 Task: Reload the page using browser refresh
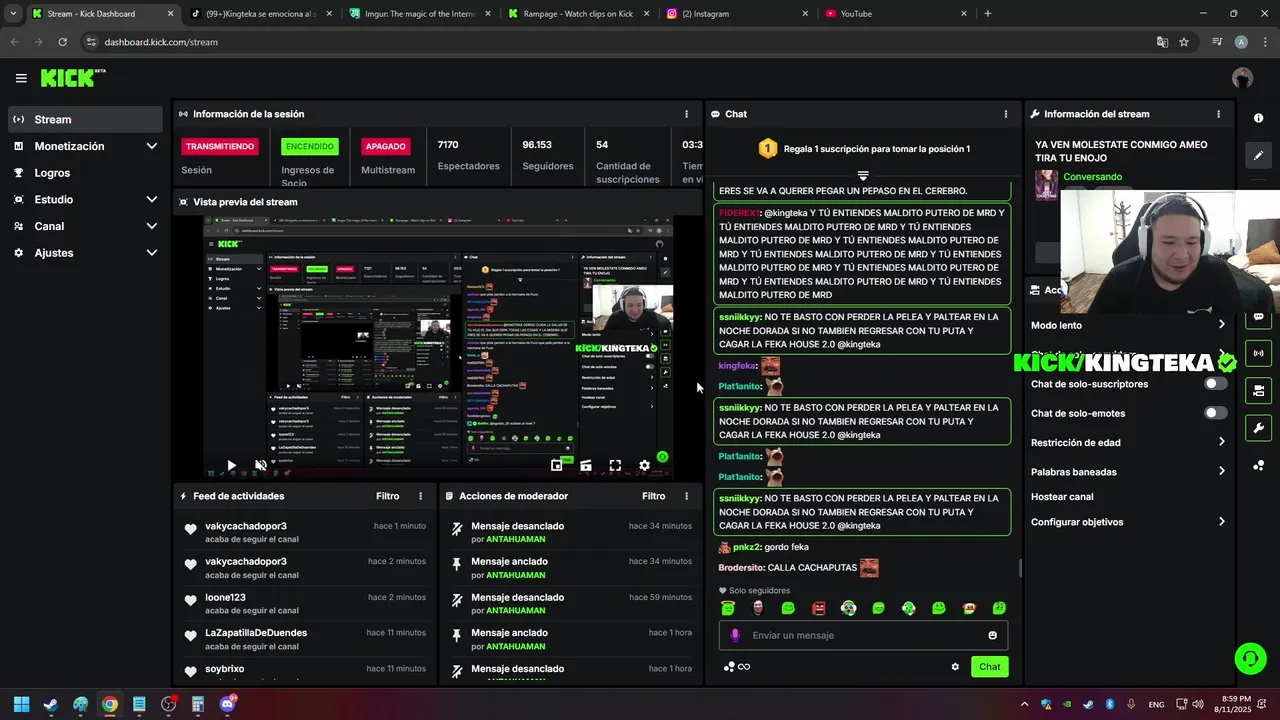point(62,42)
